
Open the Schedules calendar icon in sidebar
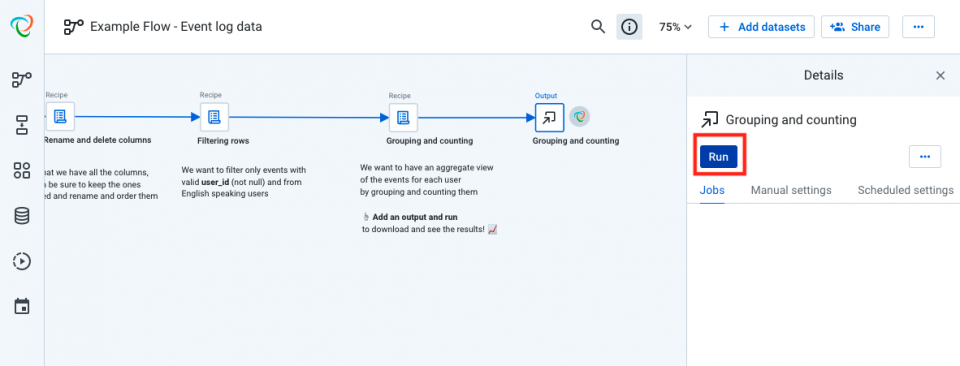[22, 306]
